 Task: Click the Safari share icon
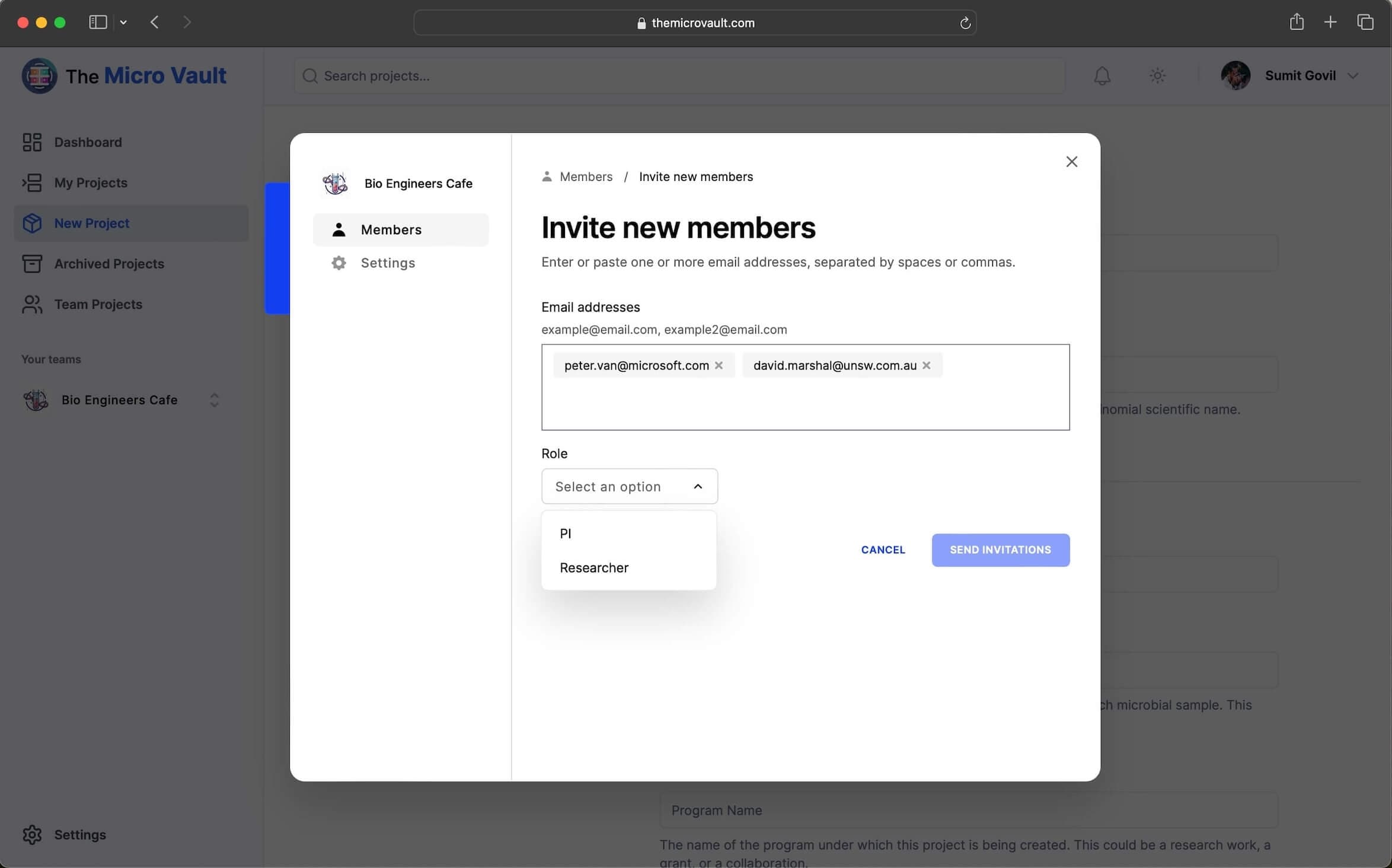click(x=1297, y=23)
